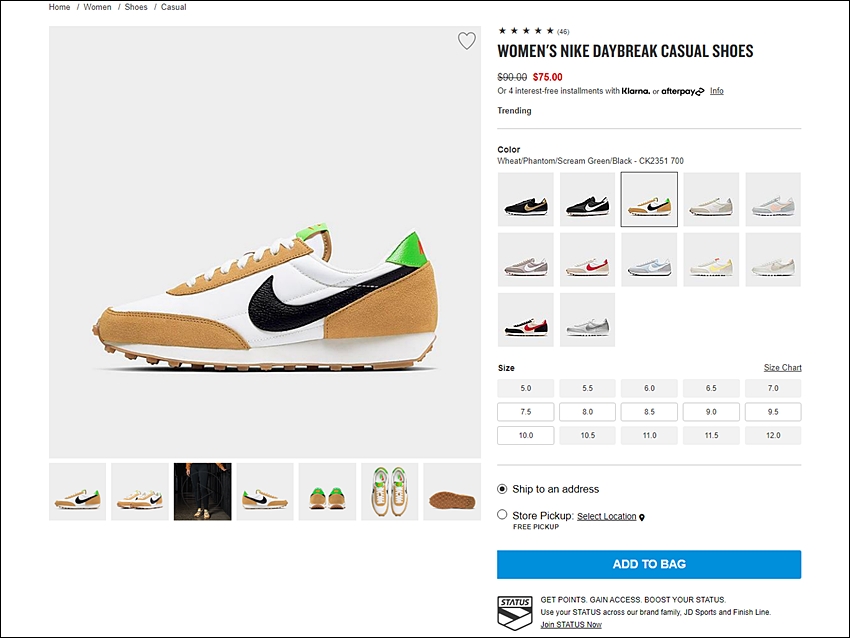
Task: Choose size 7.5
Action: click(526, 412)
